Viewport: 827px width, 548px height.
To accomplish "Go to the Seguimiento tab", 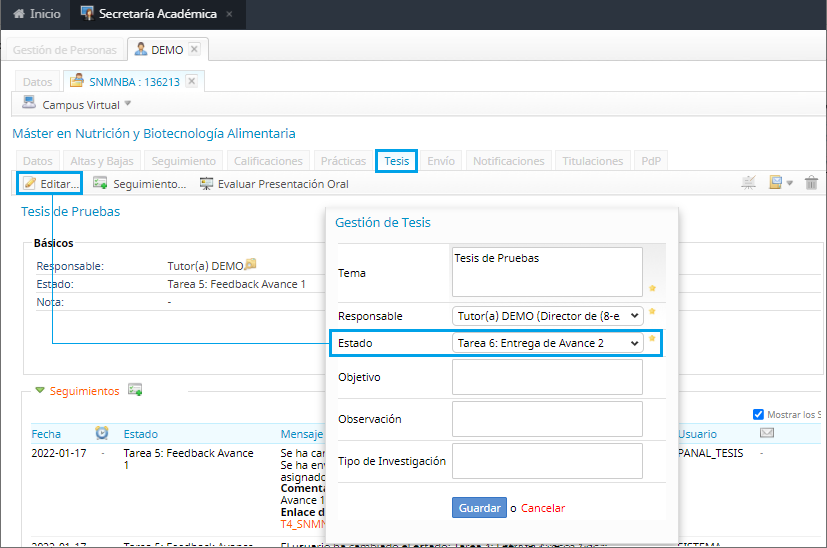I will point(184,161).
